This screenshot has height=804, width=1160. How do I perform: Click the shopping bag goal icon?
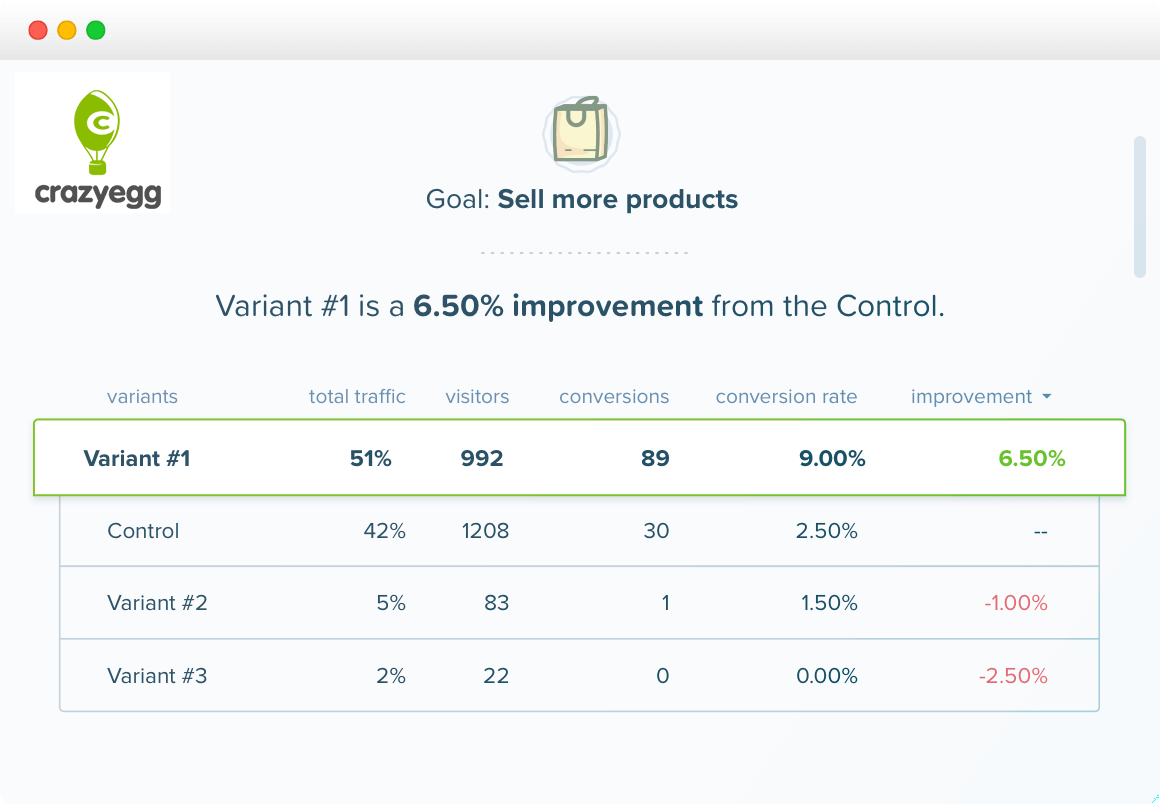(x=581, y=130)
